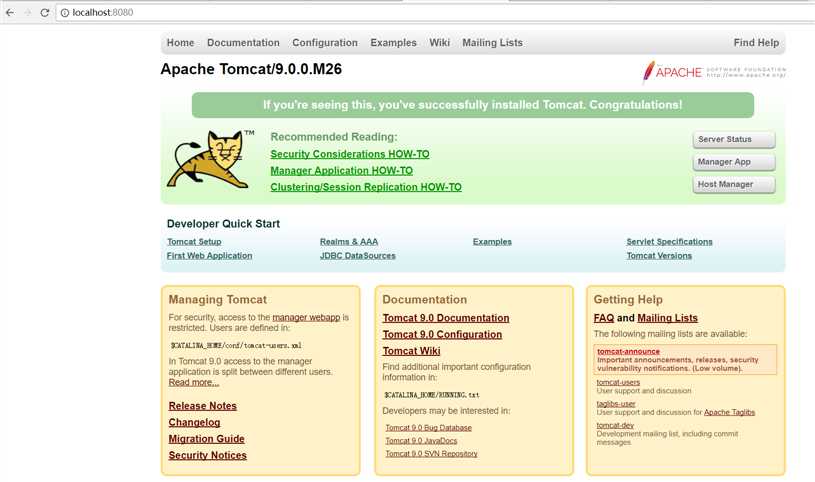Focus the localhost:8080 address bar

437,12
